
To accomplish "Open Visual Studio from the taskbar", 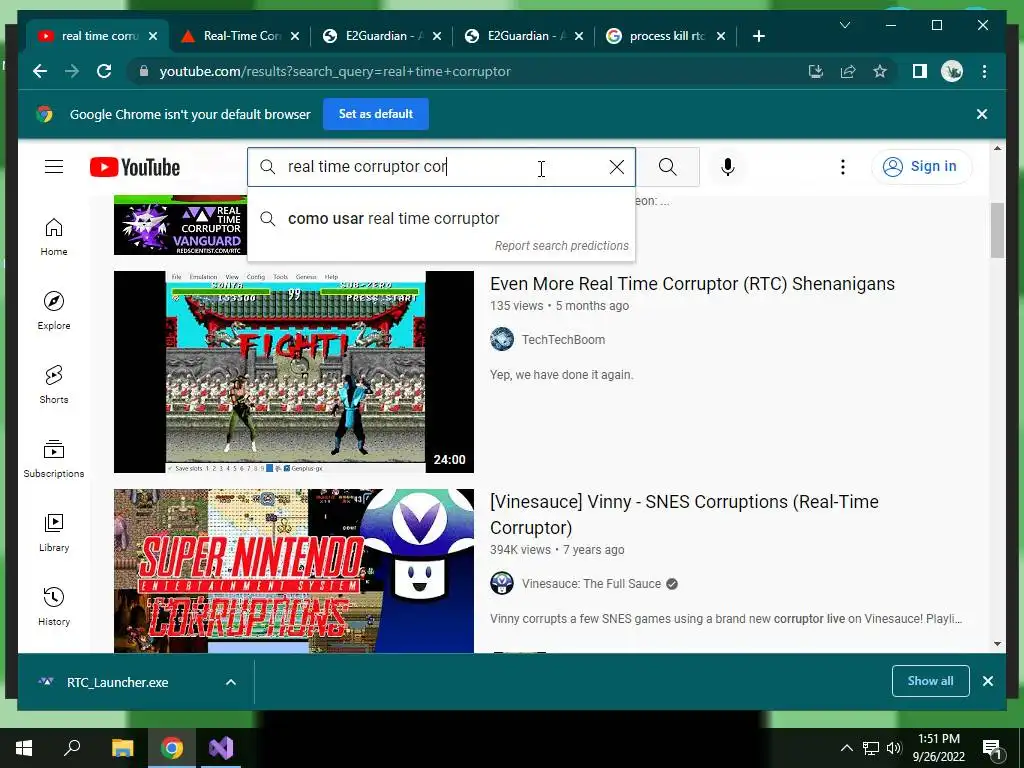I will [221, 748].
